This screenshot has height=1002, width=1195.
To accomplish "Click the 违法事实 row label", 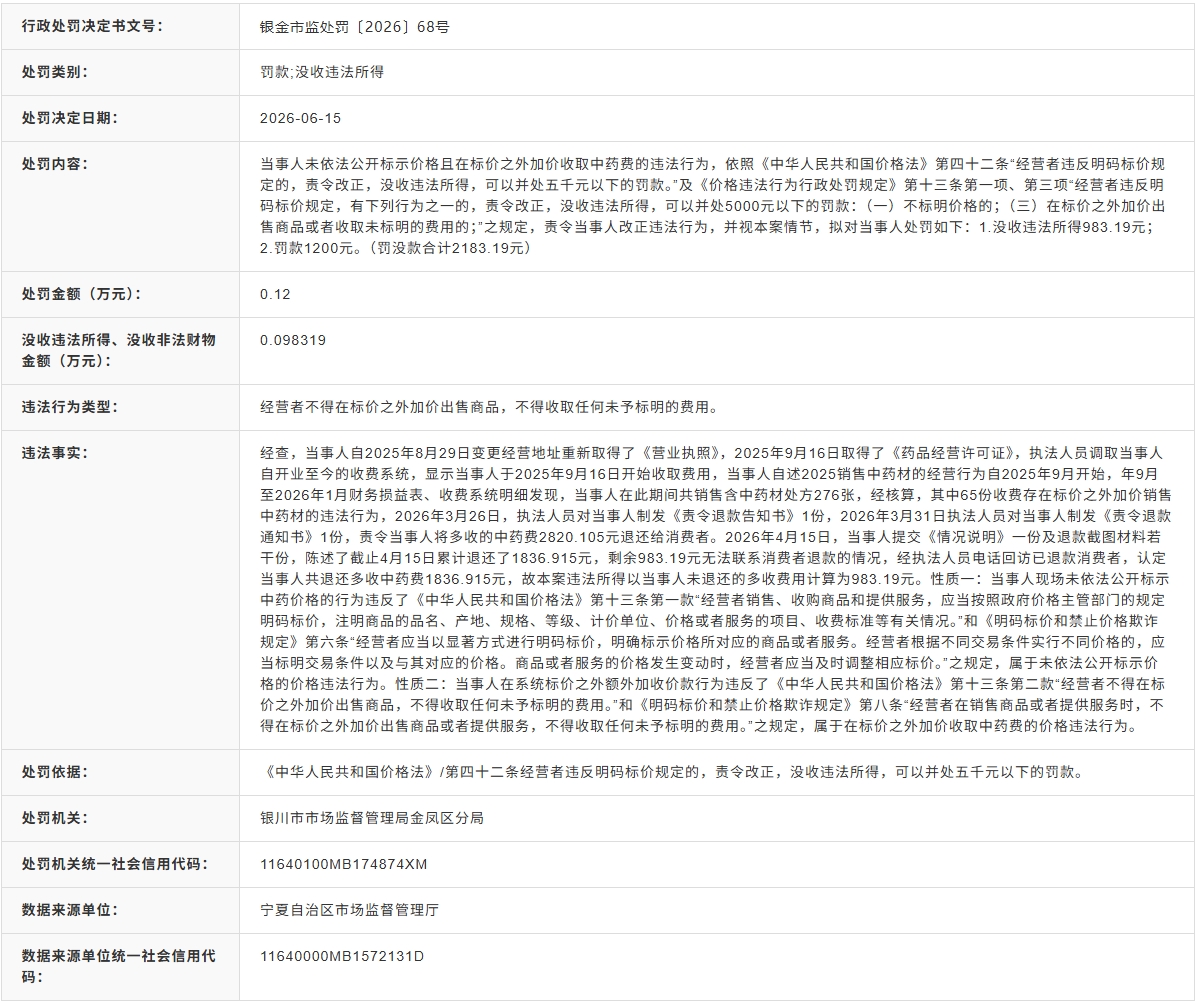I will pos(55,453).
